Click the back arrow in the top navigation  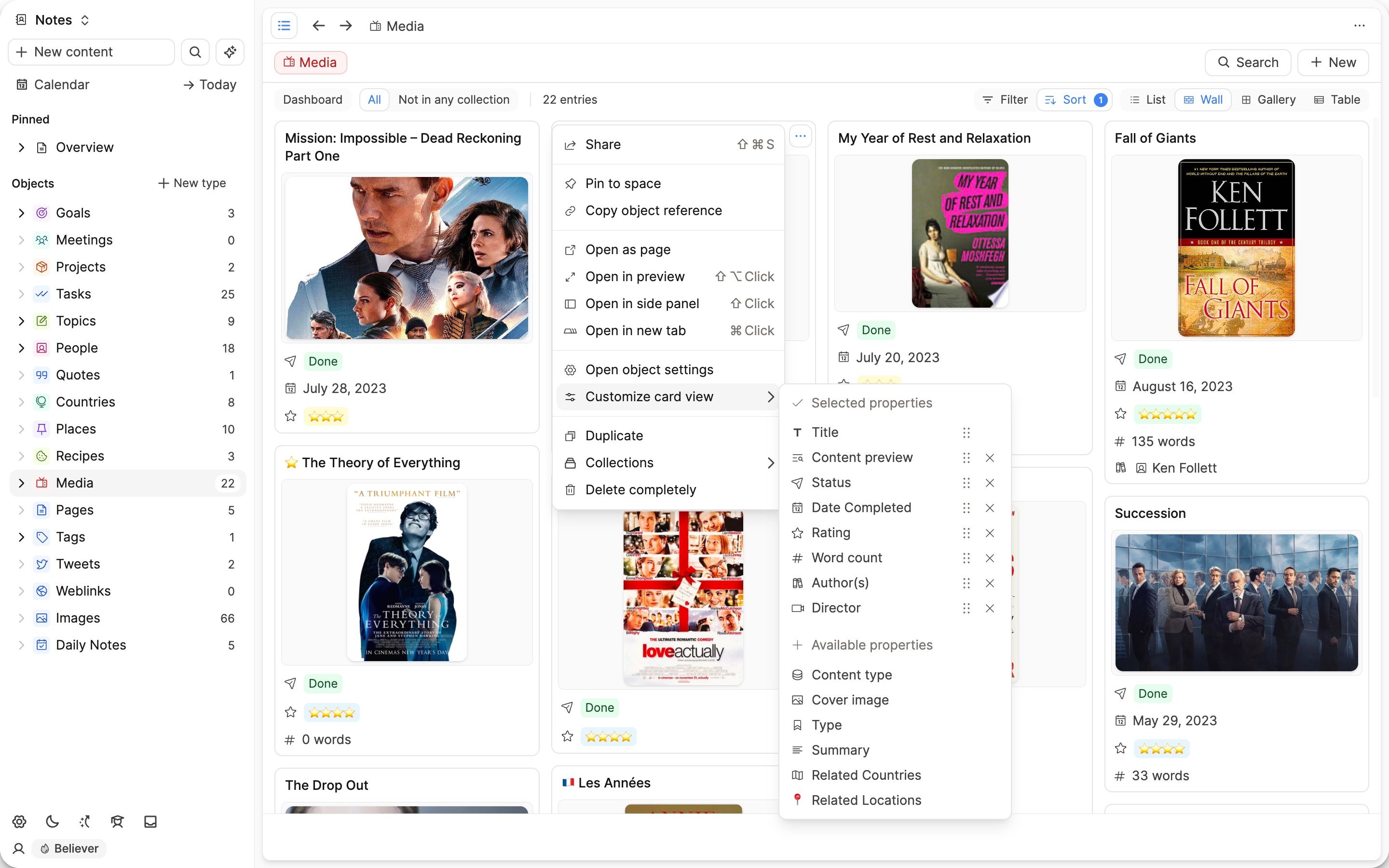pyautogui.click(x=318, y=26)
